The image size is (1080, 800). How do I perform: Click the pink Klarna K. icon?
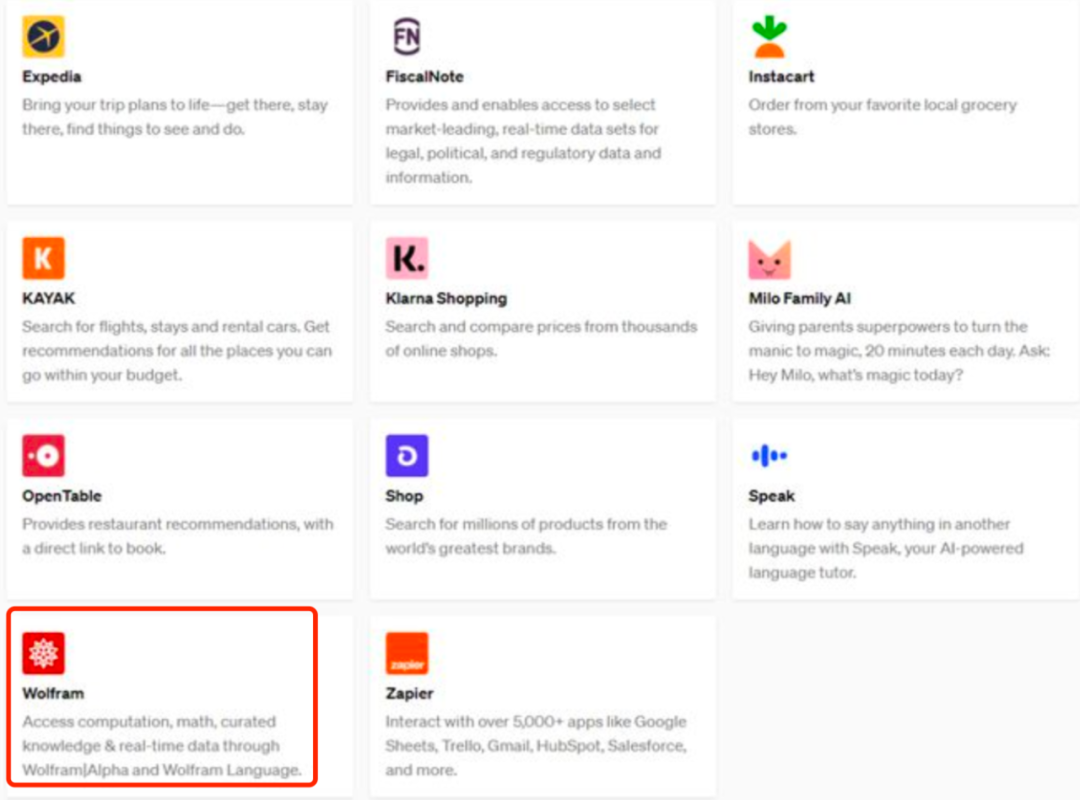pos(406,258)
